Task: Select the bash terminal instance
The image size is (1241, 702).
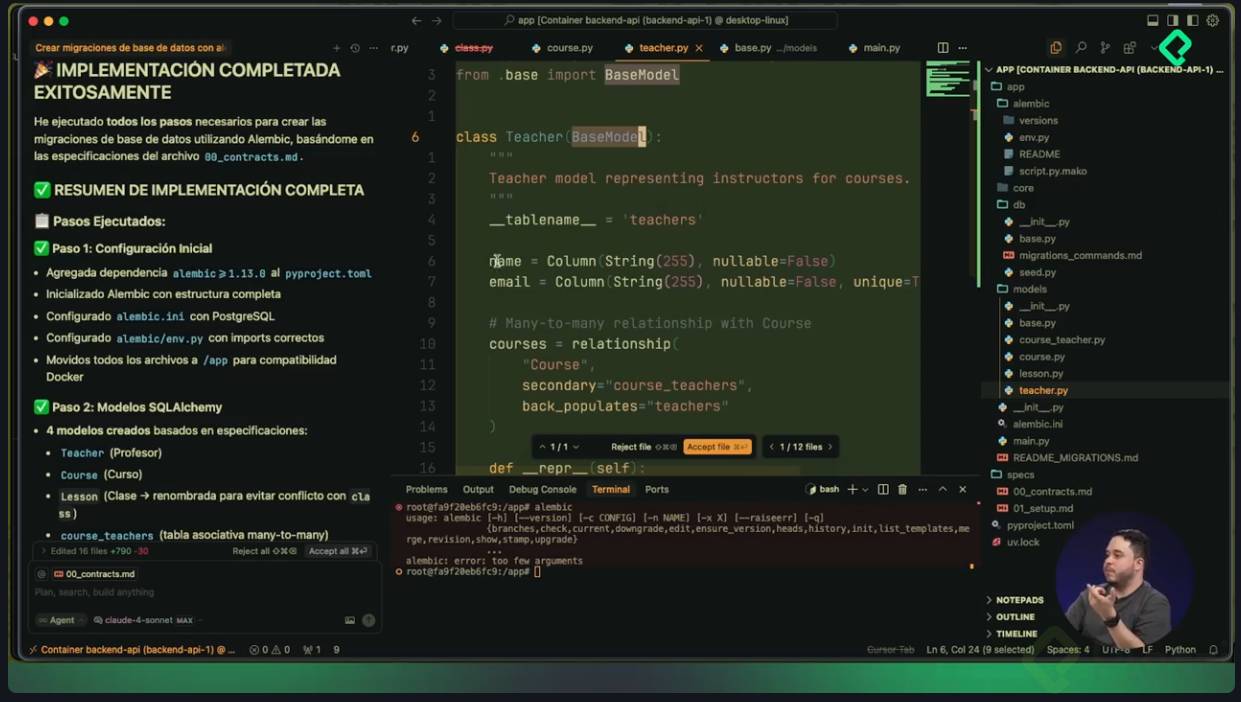Action: (x=823, y=489)
